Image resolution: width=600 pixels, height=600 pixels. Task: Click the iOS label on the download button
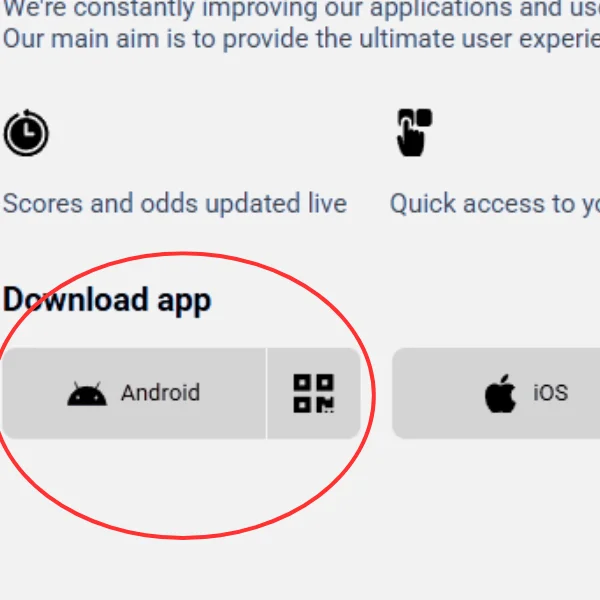pyautogui.click(x=551, y=393)
